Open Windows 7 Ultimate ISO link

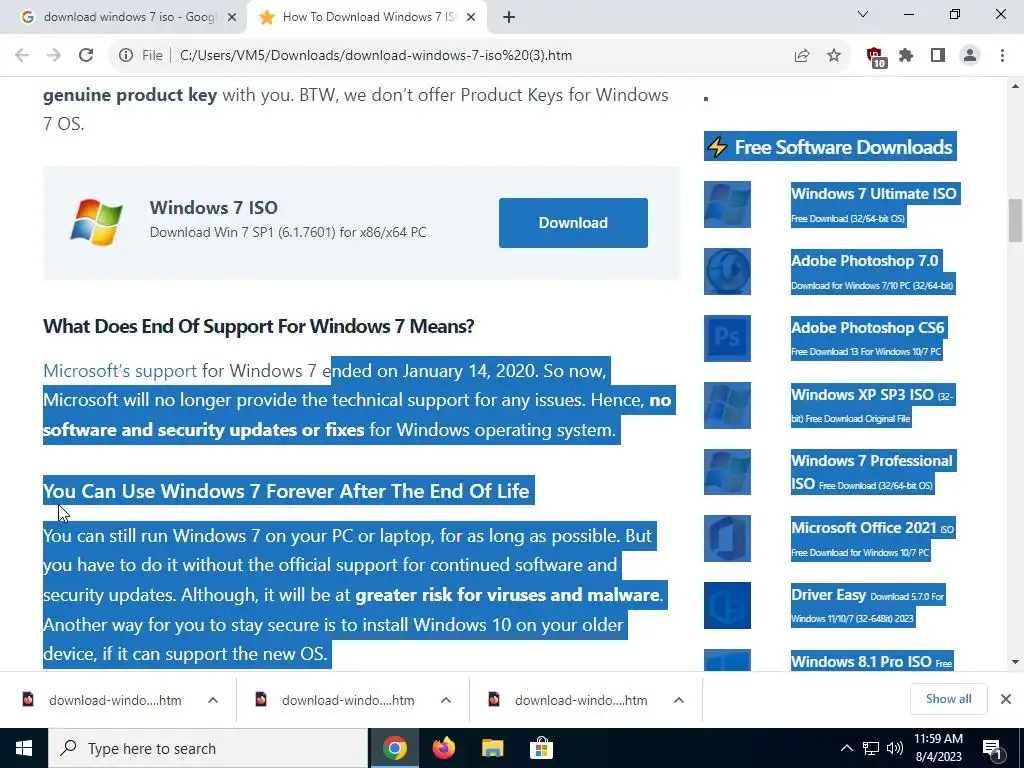874,193
